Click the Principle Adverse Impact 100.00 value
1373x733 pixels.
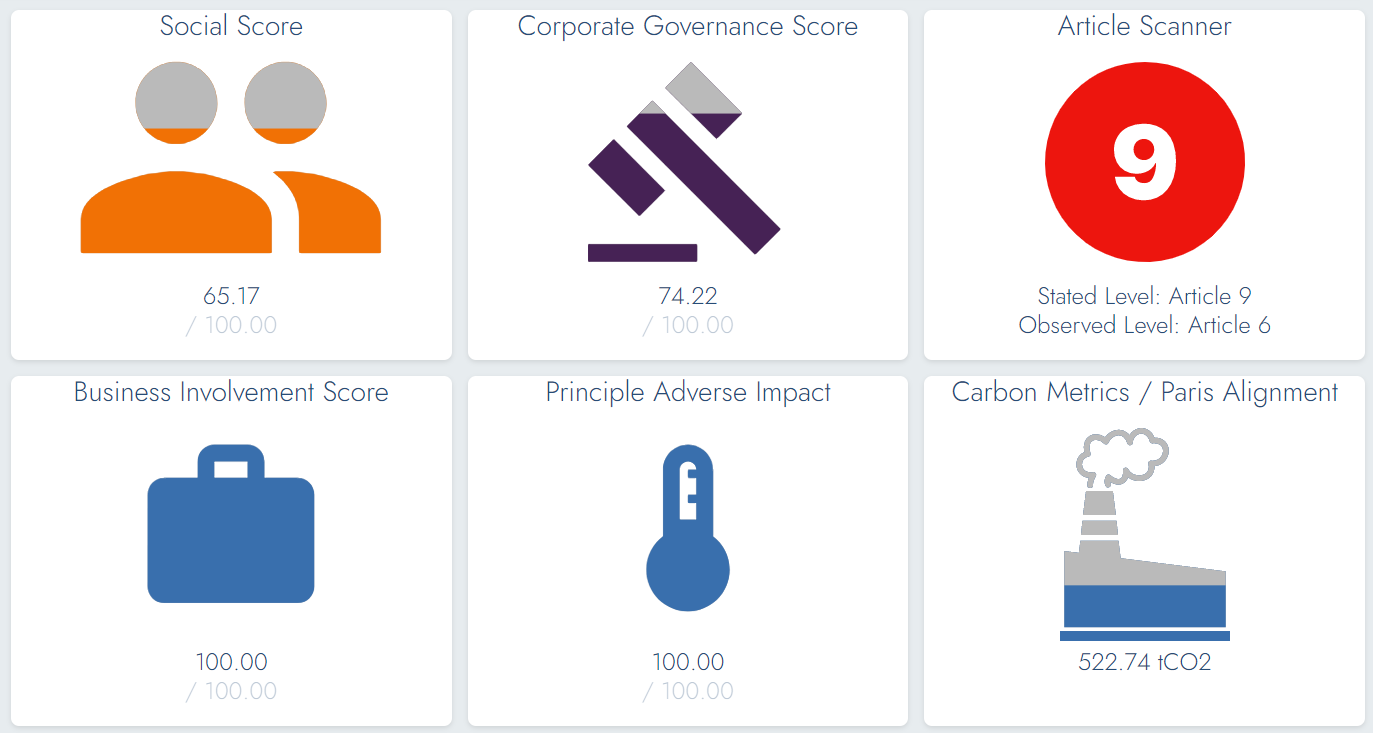(x=688, y=662)
